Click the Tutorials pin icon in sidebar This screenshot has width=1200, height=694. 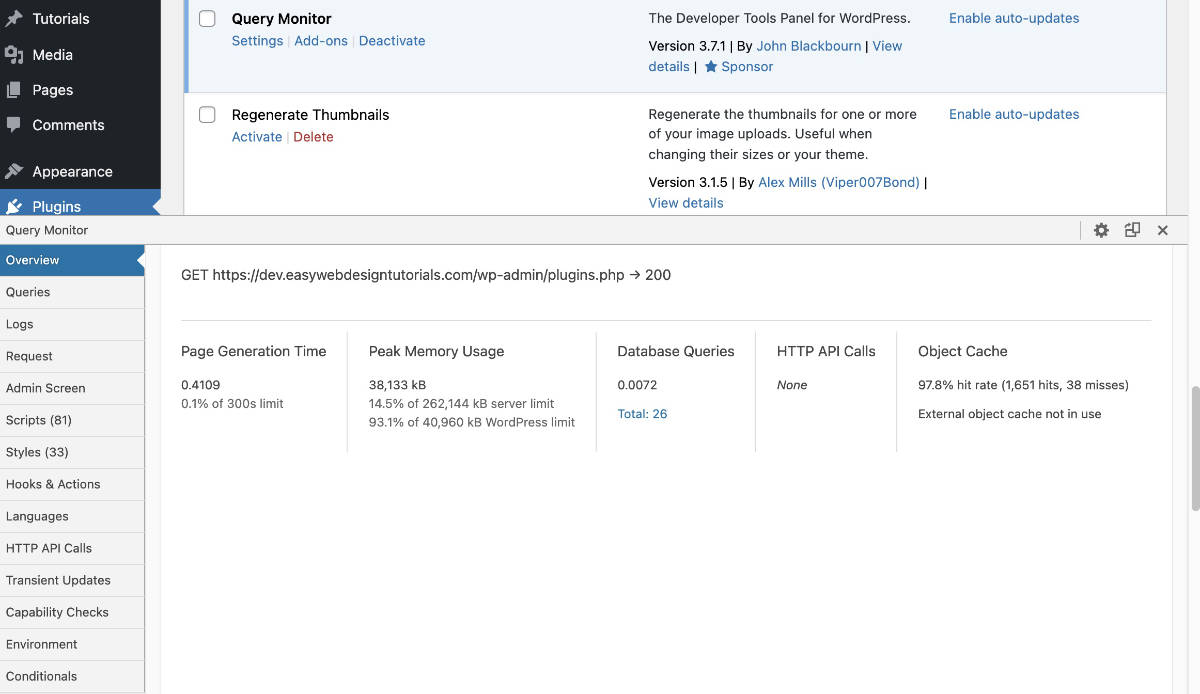click(14, 18)
